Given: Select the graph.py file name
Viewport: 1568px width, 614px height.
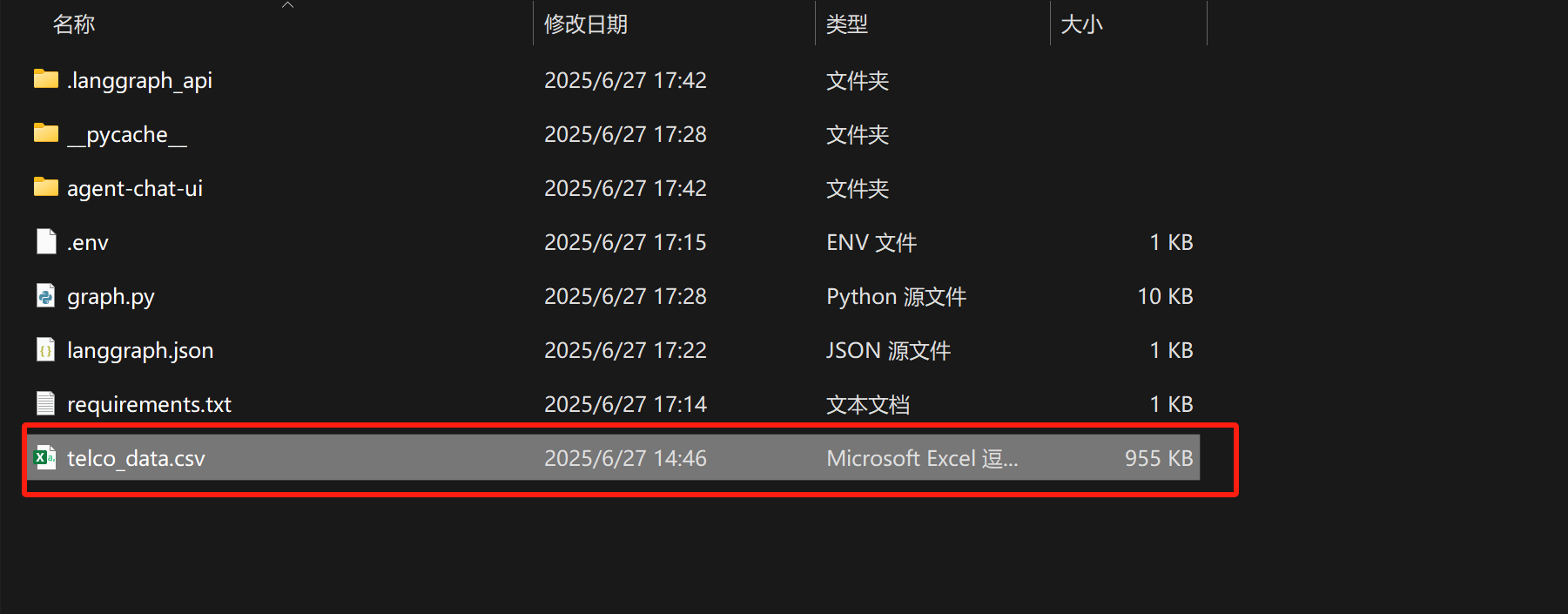Looking at the screenshot, I should (x=111, y=297).
